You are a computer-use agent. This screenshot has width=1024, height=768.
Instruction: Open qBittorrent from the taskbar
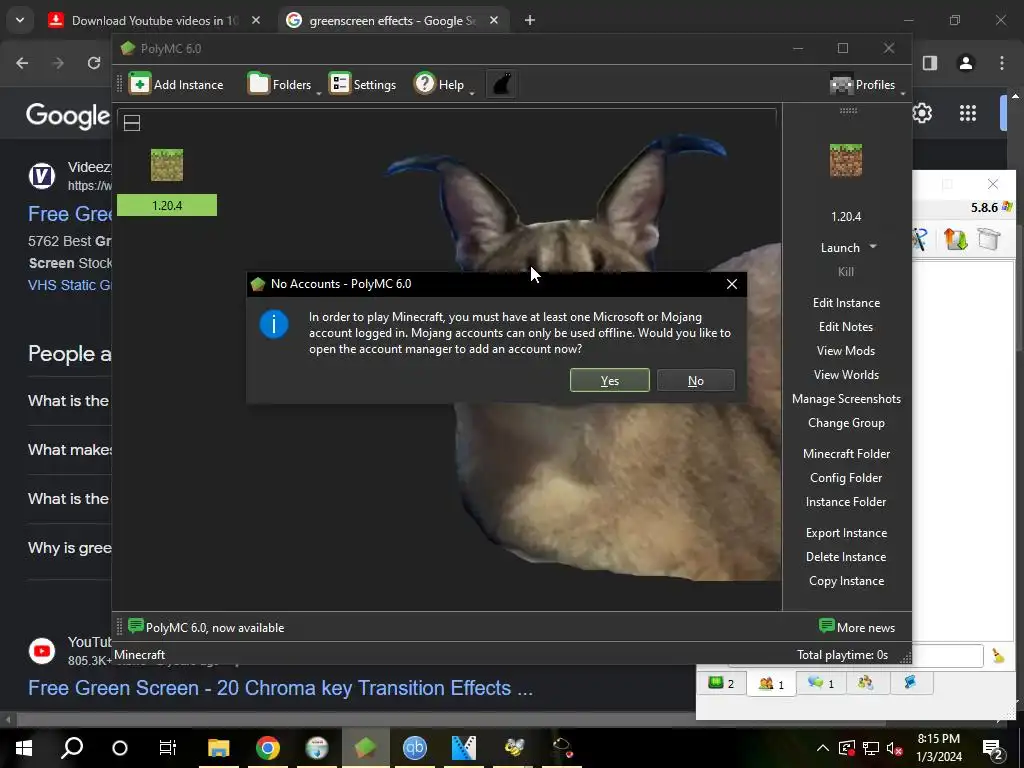tap(415, 747)
